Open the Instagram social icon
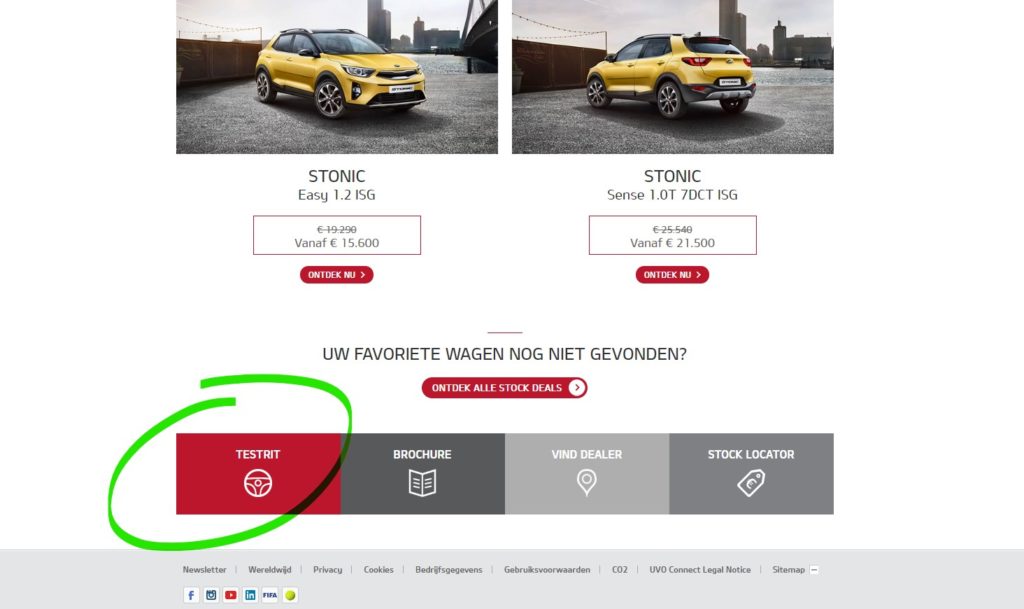This screenshot has width=1024, height=609. coord(211,595)
